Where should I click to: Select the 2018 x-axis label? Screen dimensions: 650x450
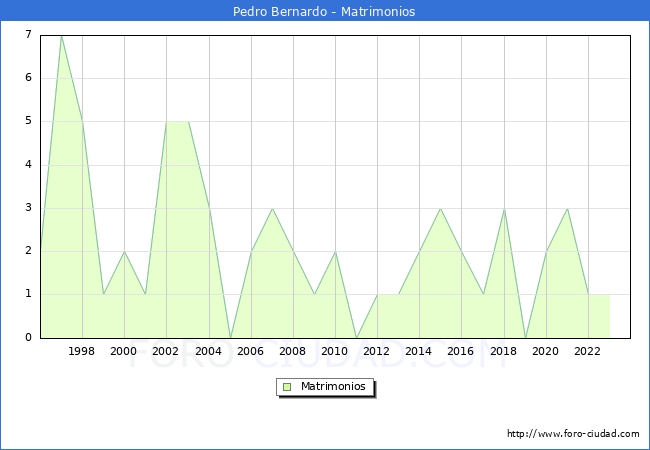click(x=504, y=351)
